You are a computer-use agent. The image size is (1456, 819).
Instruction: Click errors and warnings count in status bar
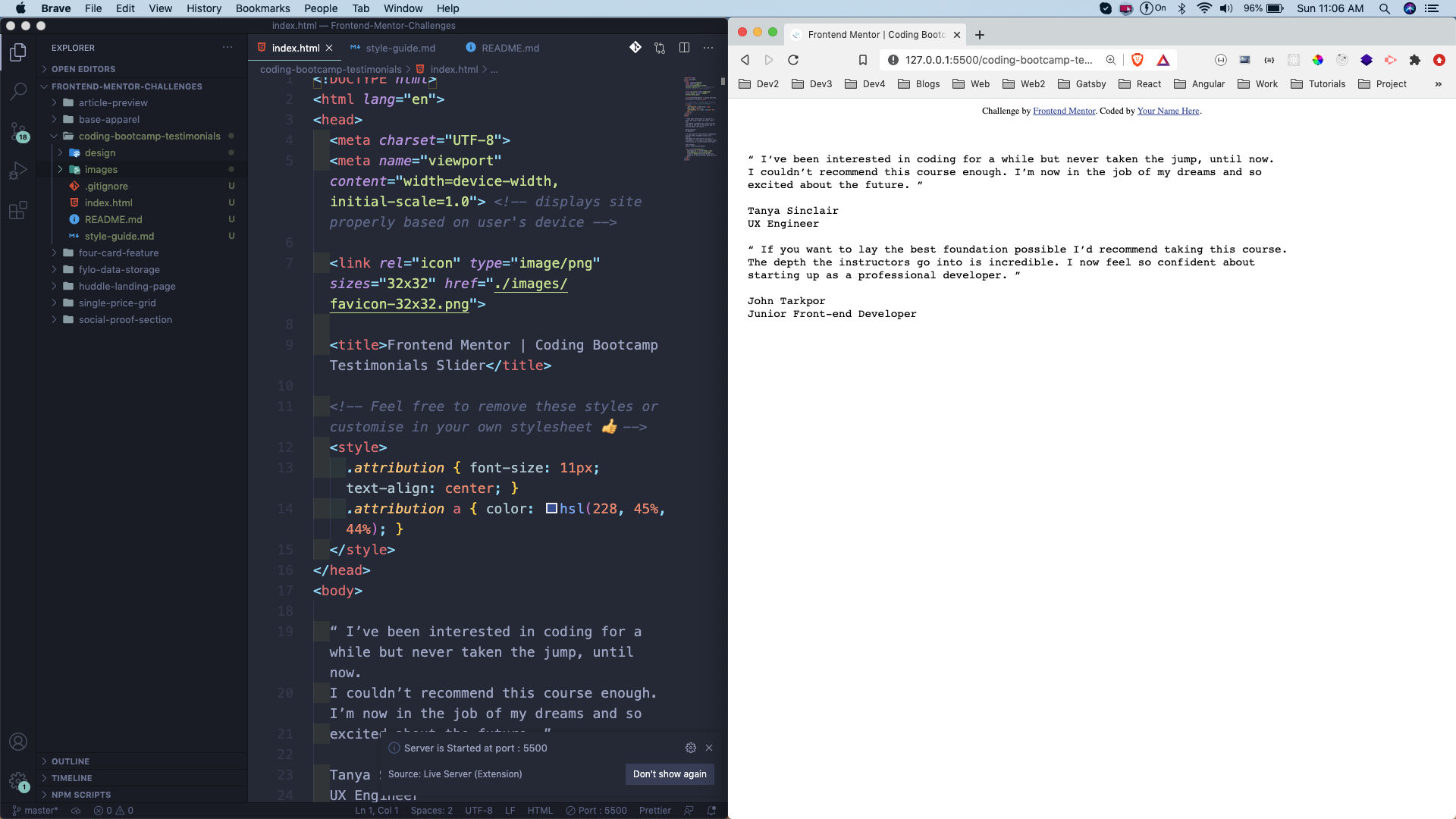point(114,811)
